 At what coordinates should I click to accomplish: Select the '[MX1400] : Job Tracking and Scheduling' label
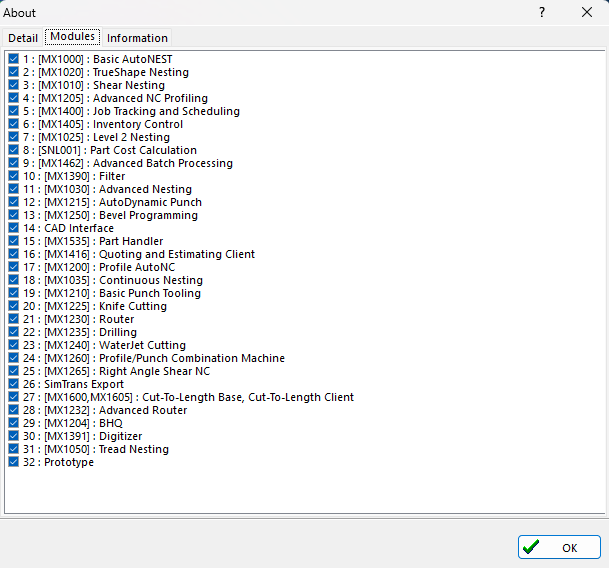(x=139, y=111)
